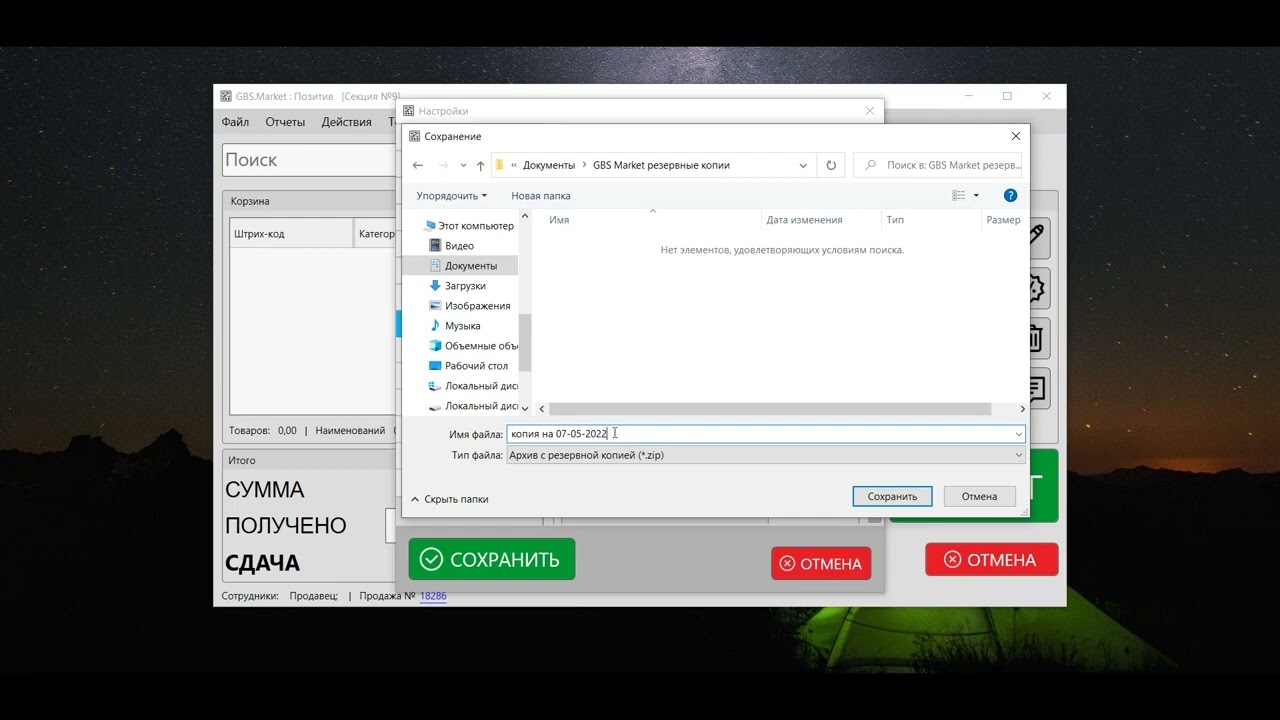This screenshot has width=1280, height=720.
Task: Open the view options dropdown arrow
Action: pyautogui.click(x=976, y=195)
